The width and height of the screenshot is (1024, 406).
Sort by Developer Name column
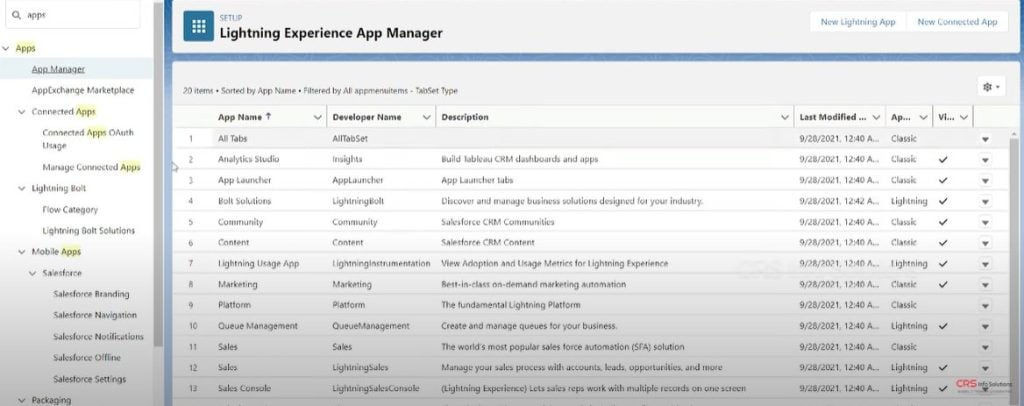pos(366,117)
